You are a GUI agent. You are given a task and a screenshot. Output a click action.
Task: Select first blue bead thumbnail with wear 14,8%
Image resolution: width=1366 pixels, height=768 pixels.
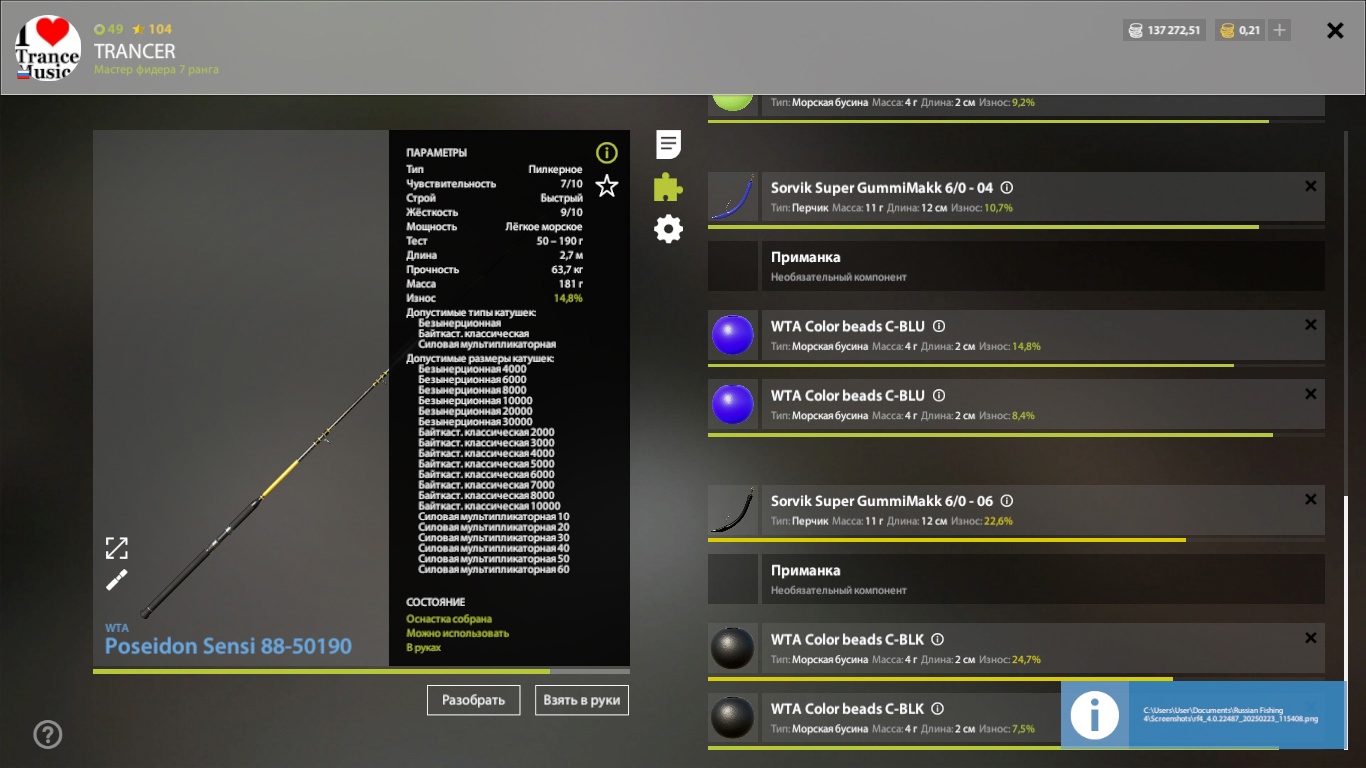coord(733,335)
